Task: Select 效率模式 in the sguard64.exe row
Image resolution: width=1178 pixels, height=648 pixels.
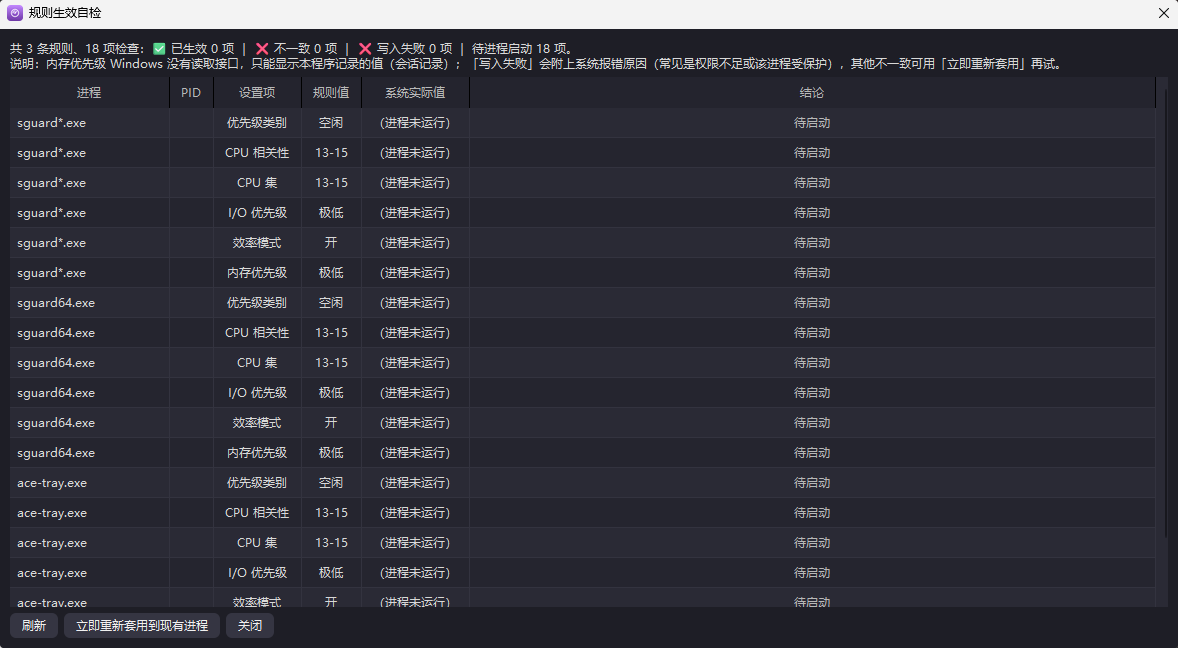Action: [x=257, y=423]
